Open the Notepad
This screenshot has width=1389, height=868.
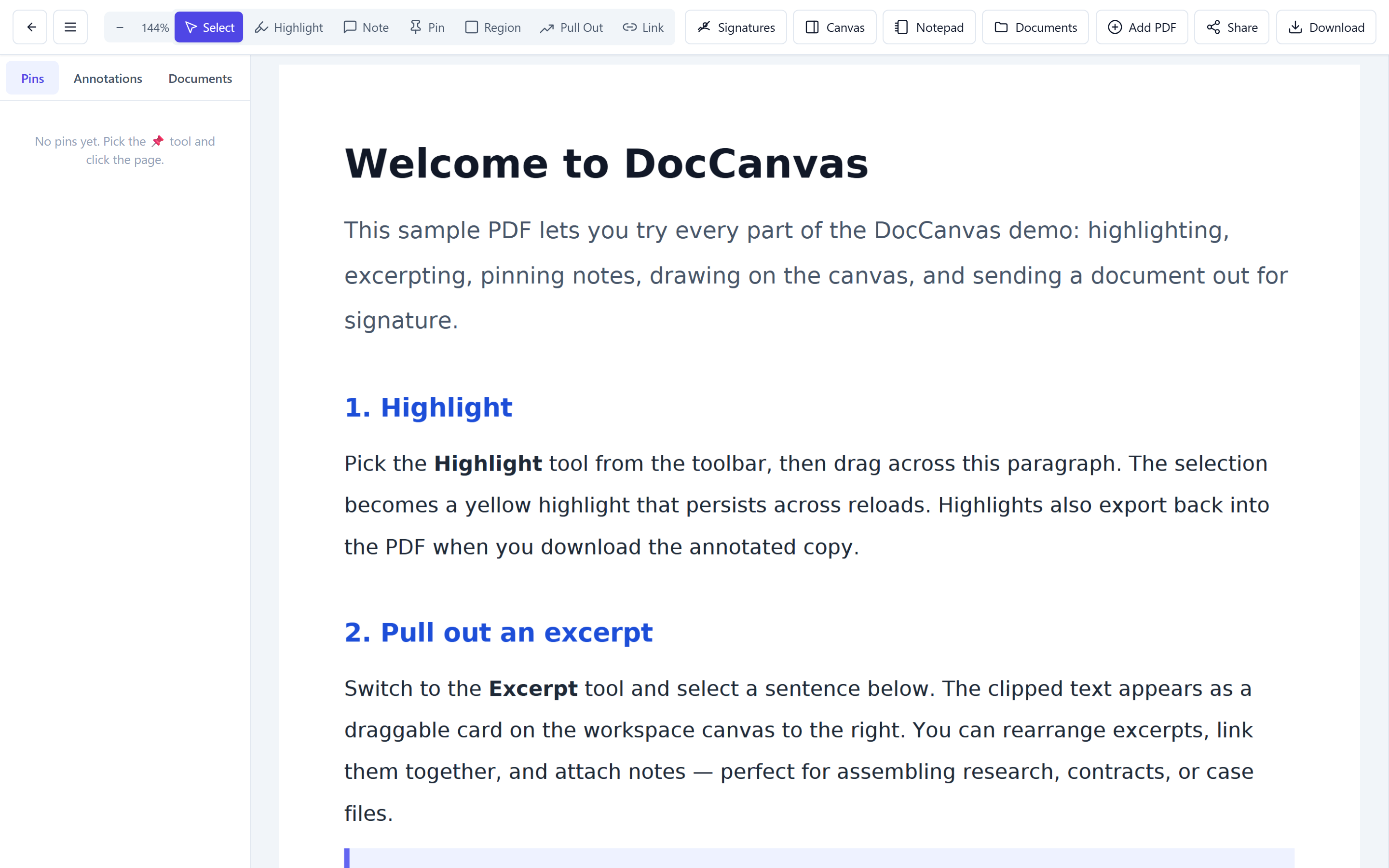[x=929, y=27]
